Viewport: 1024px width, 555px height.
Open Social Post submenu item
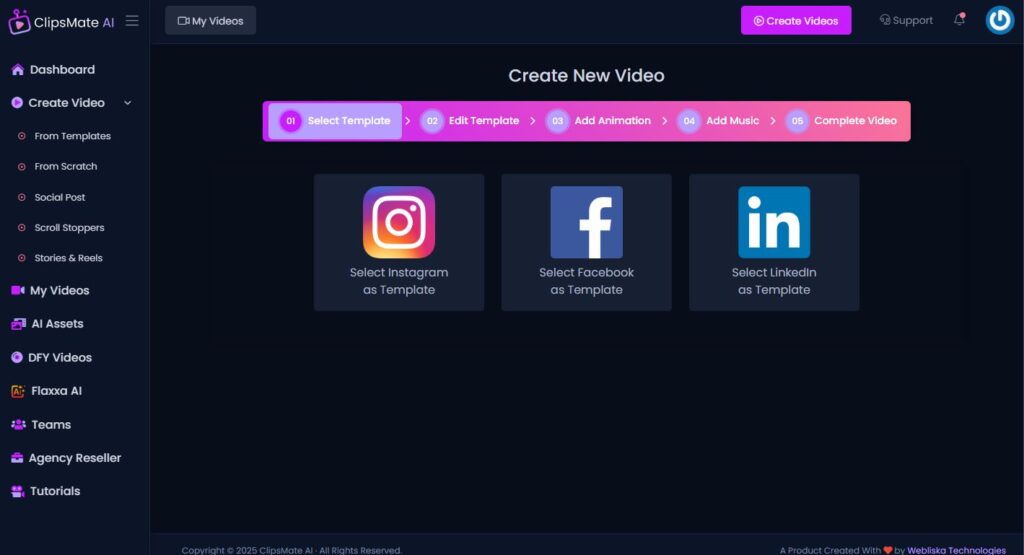[59, 197]
